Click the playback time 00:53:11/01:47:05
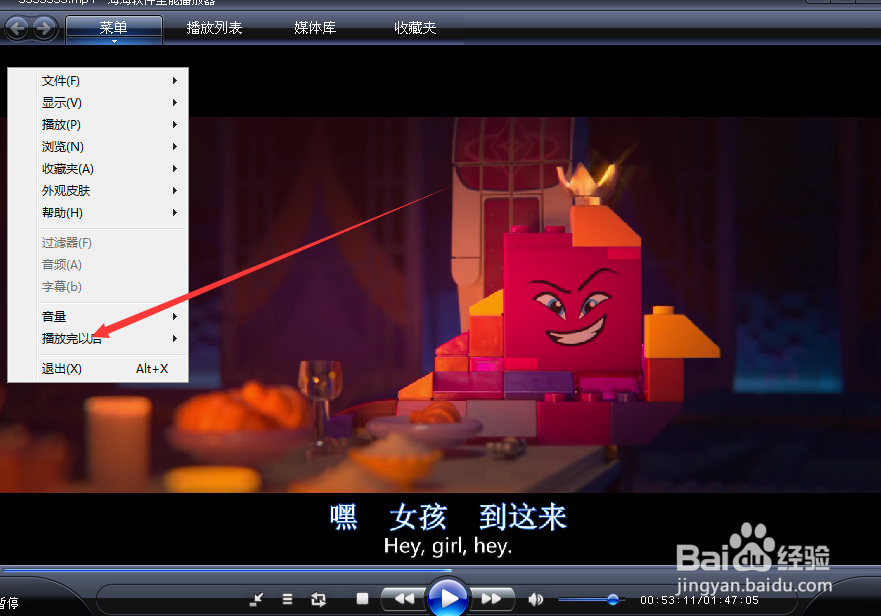This screenshot has height=616, width=881. pyautogui.click(x=699, y=600)
